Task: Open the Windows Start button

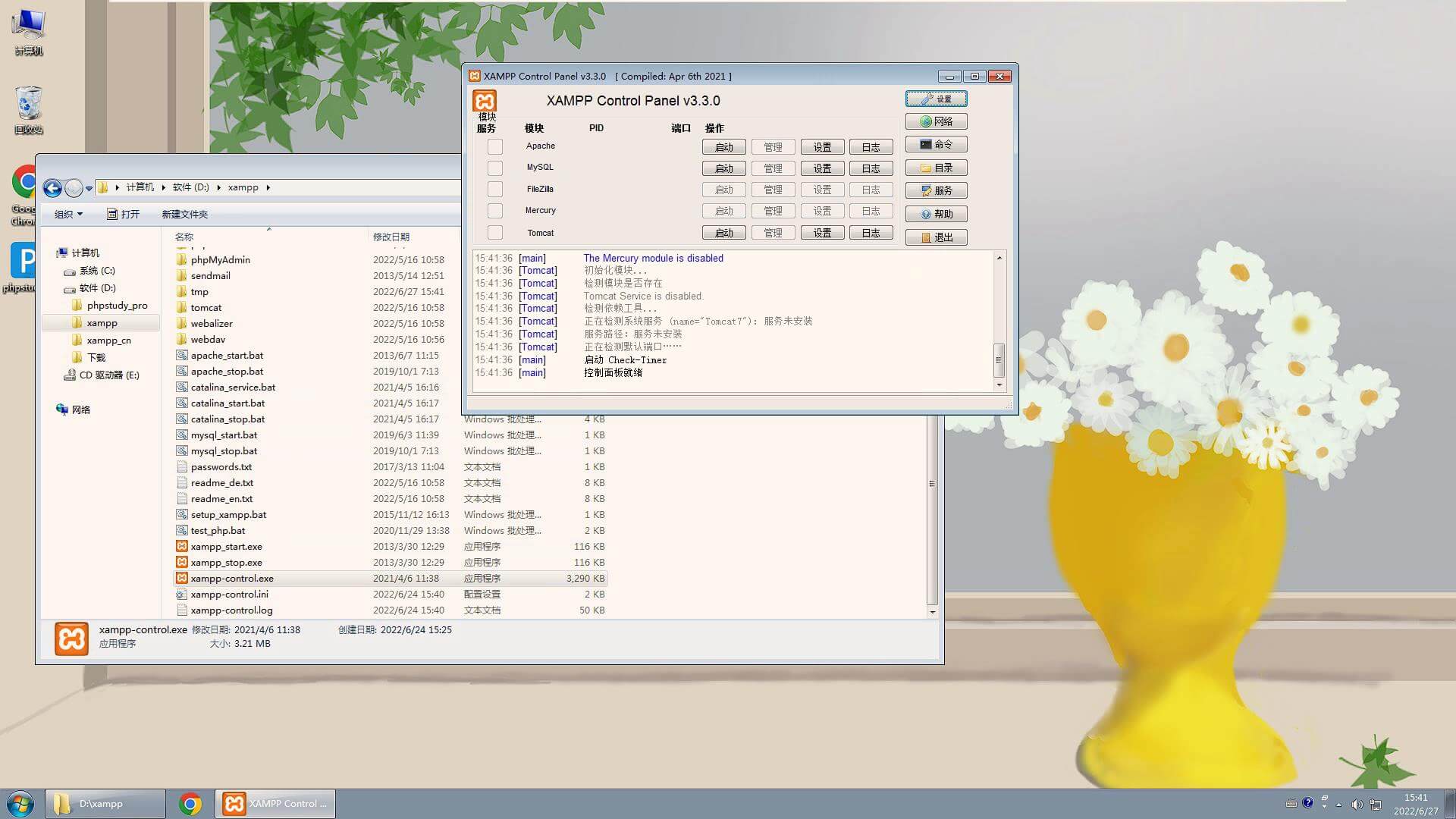Action: (x=20, y=804)
